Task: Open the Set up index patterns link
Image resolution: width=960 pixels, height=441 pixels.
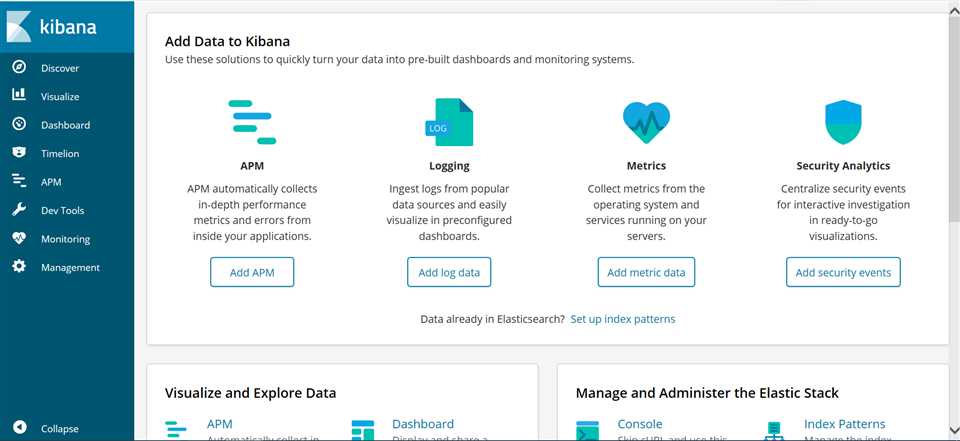Action: (x=623, y=319)
